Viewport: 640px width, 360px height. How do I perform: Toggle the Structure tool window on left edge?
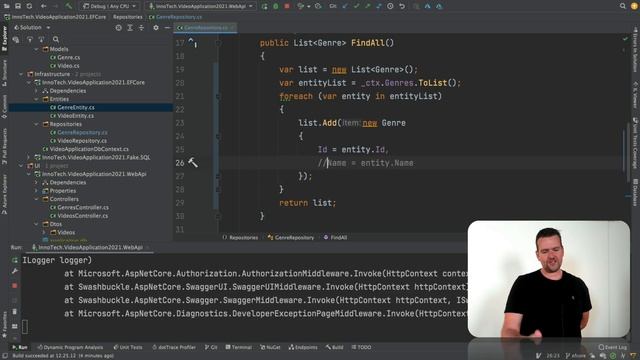pyautogui.click(x=4, y=73)
